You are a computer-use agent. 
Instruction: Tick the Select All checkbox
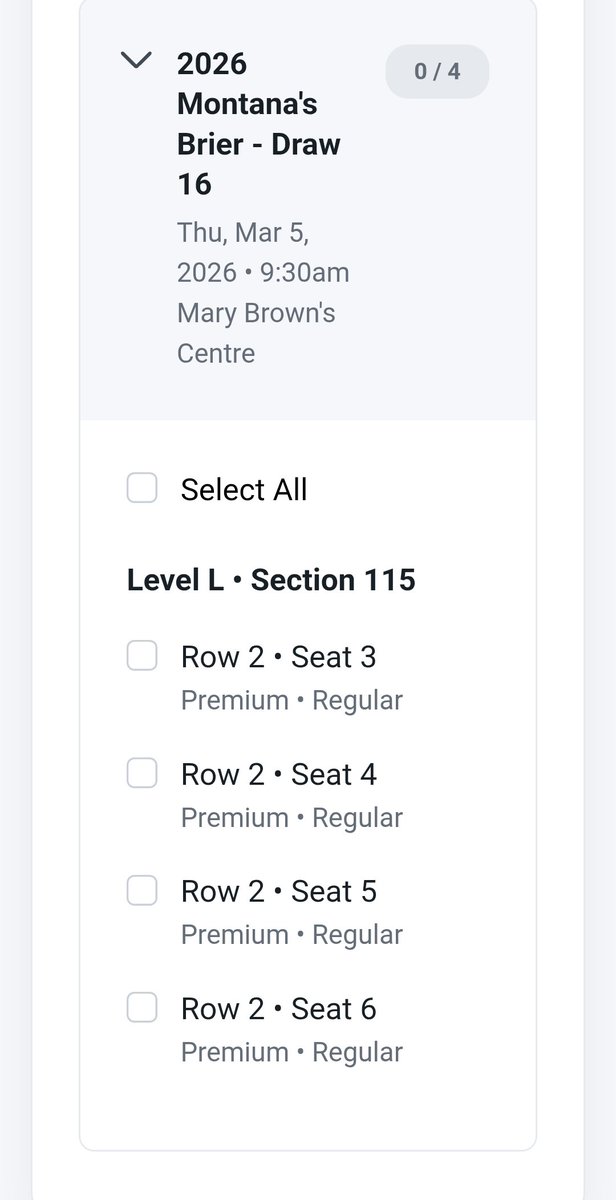(142, 489)
